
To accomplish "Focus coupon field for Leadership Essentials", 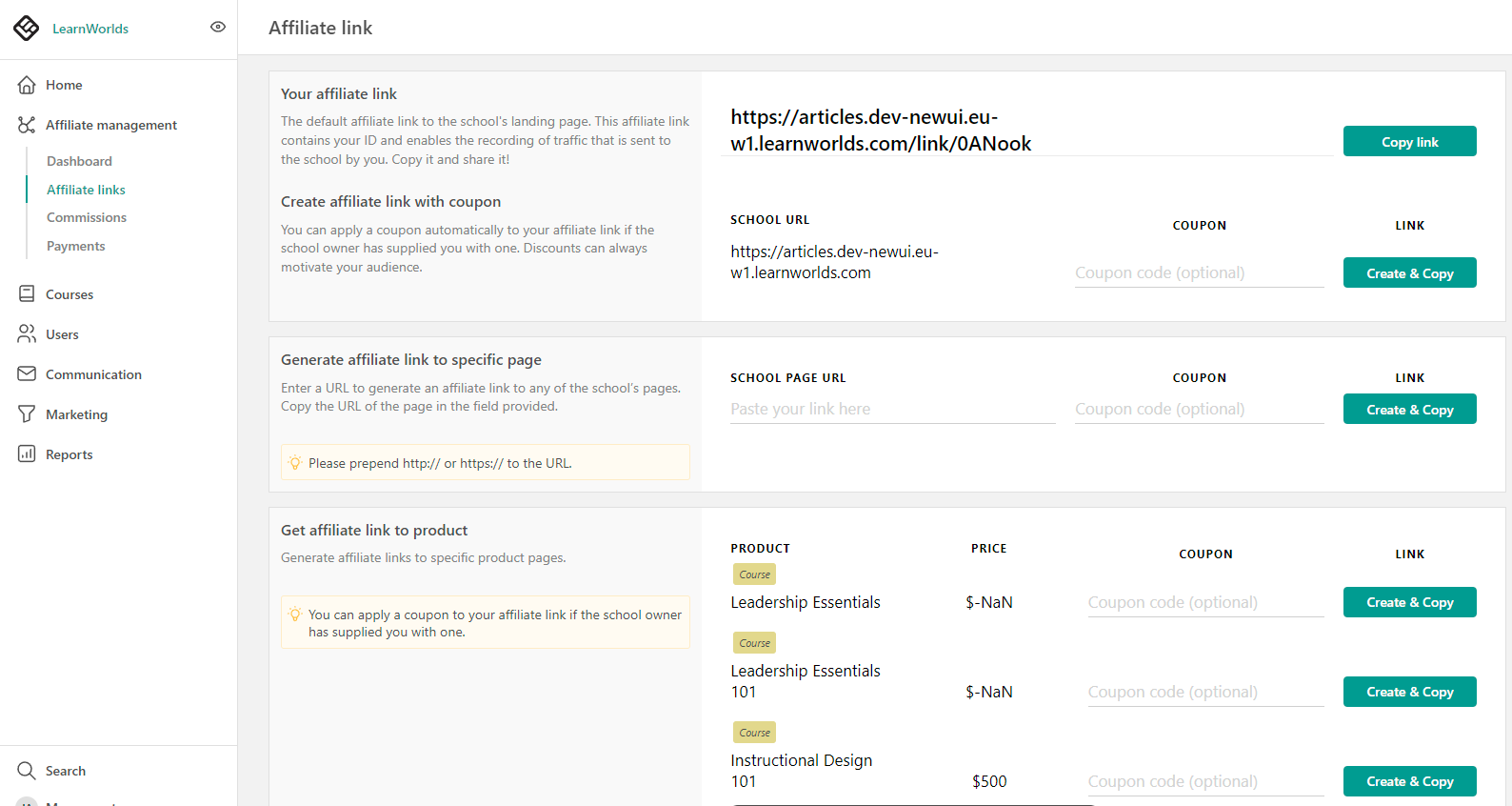I will [x=1205, y=602].
